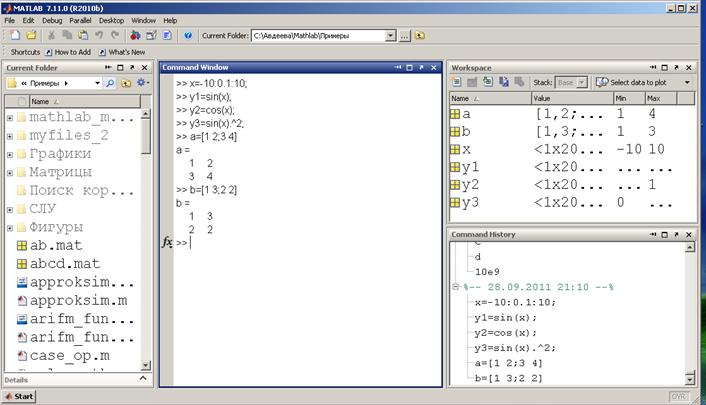Expand the Details panel chevron
Image resolution: width=706 pixels, height=405 pixels.
(x=143, y=379)
